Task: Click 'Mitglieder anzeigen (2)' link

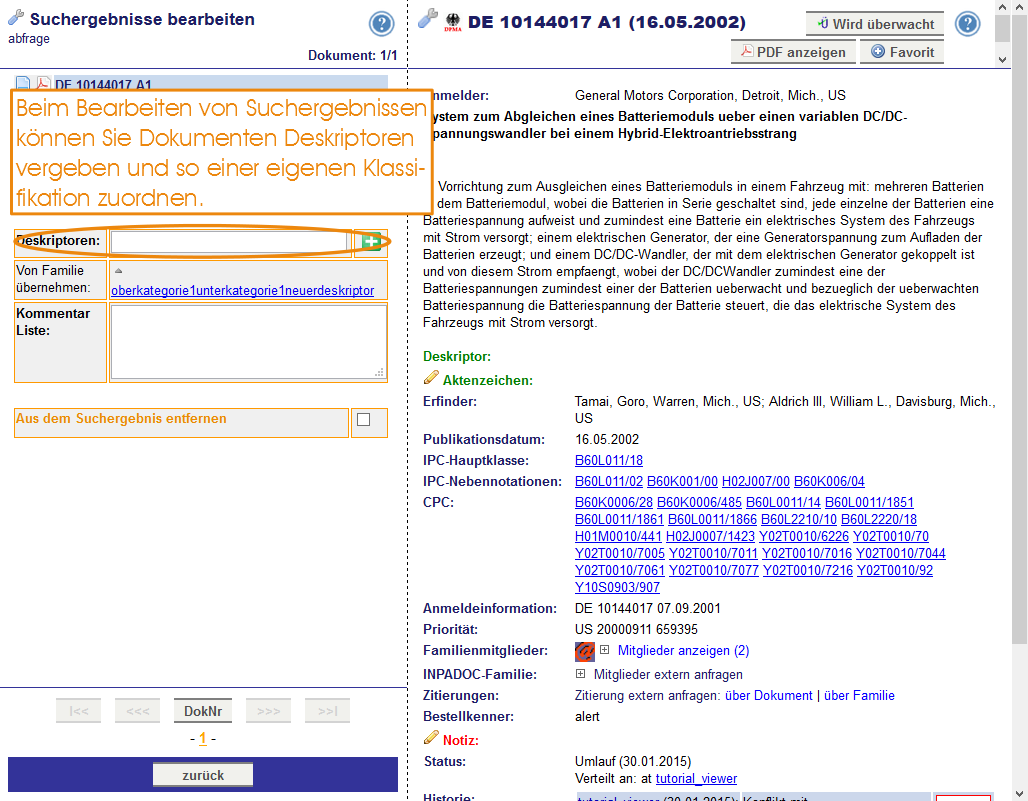Action: pyautogui.click(x=683, y=650)
